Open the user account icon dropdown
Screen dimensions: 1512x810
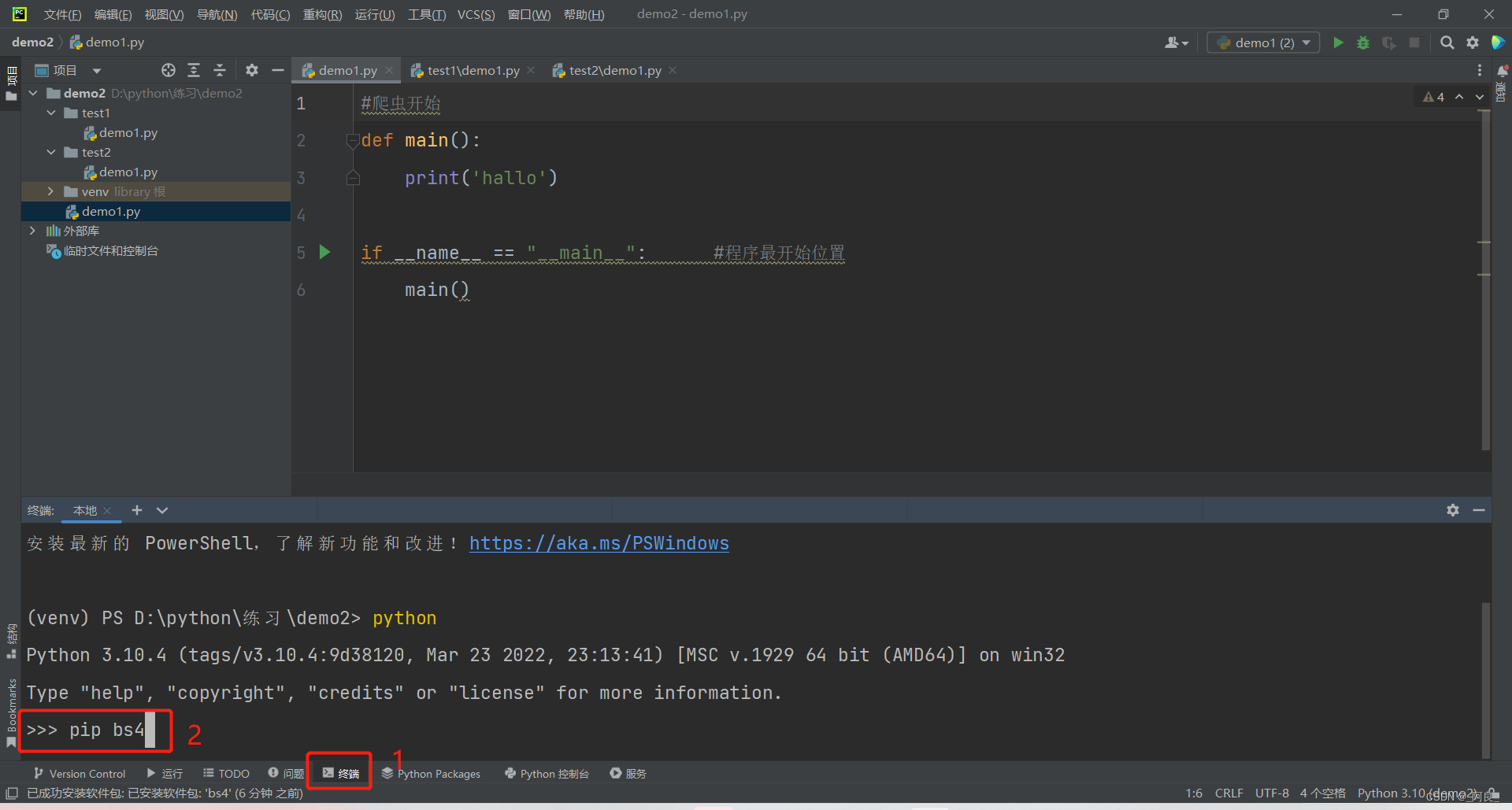(1176, 43)
